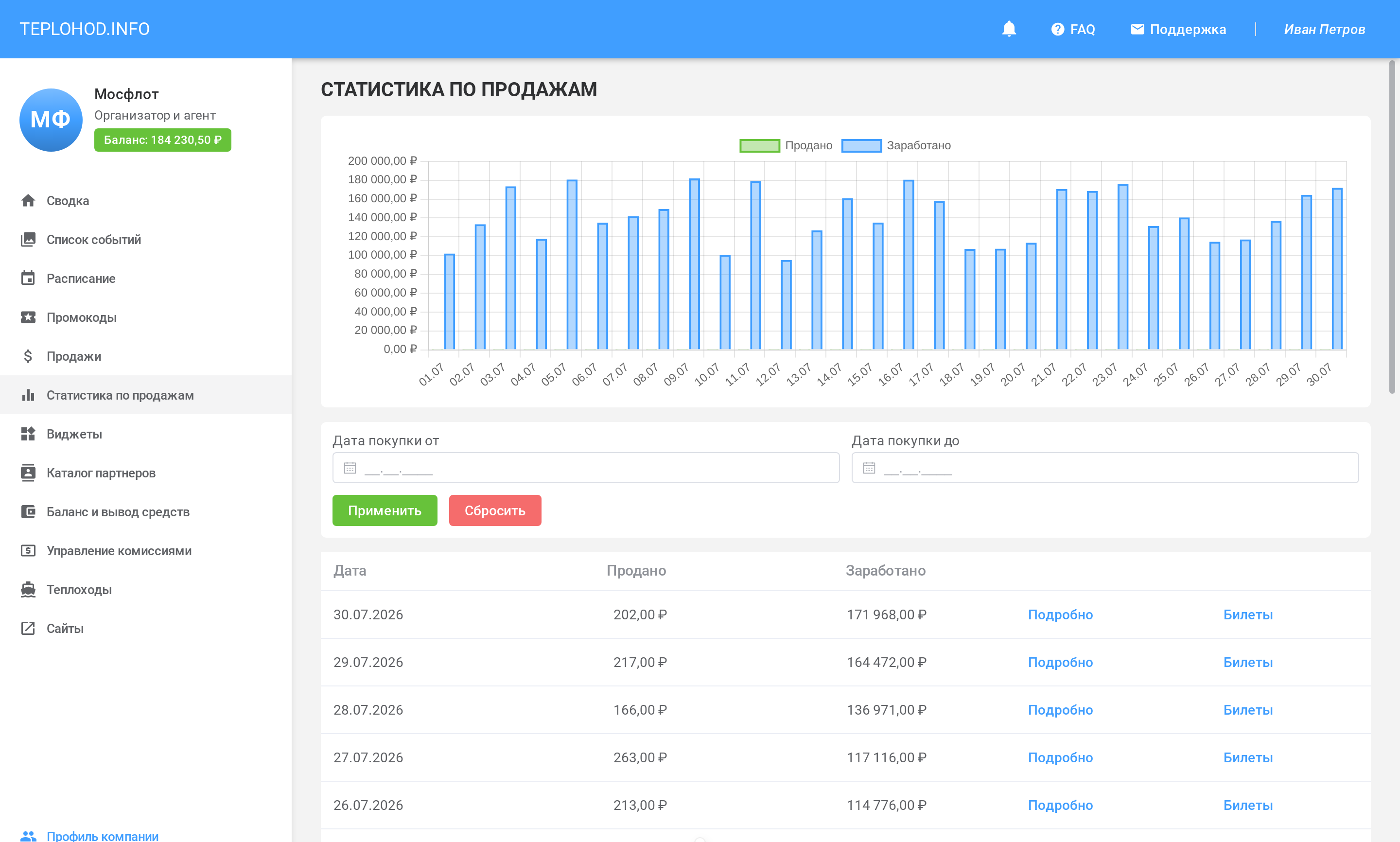Toggle the Заработано legend swatch
The width and height of the screenshot is (1400, 842).
point(861,146)
